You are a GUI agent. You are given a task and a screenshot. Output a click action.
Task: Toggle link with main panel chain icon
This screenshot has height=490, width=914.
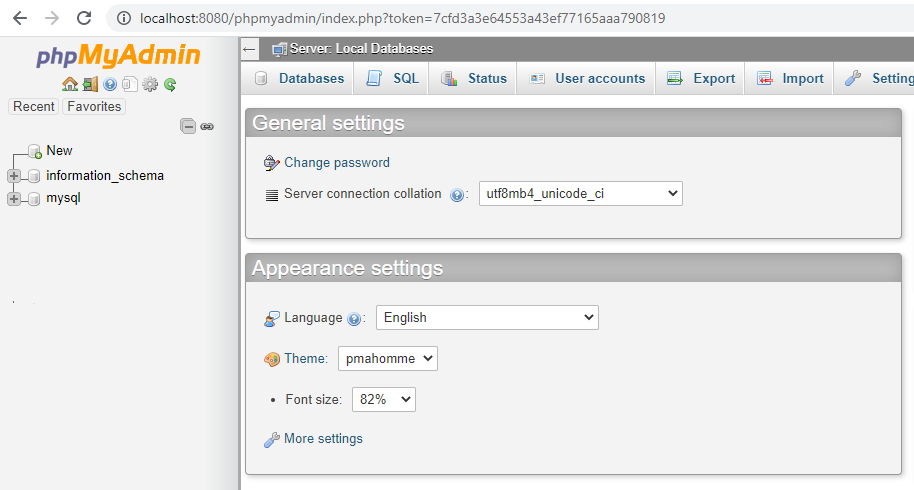tap(207, 126)
